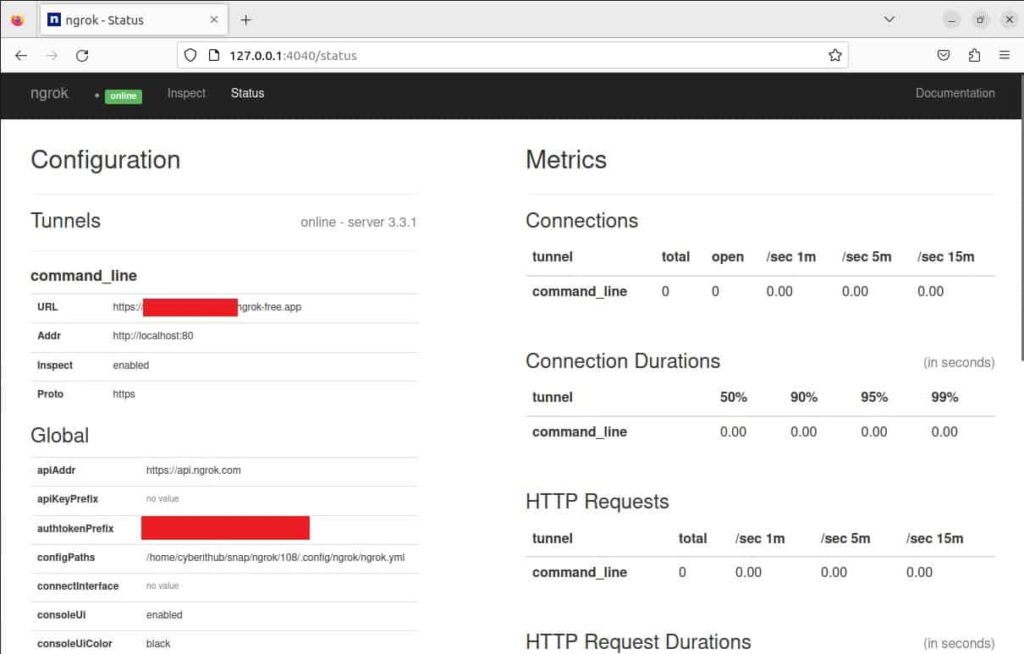Image resolution: width=1024 pixels, height=654 pixels.
Task: Click the forward navigation arrow
Action: click(51, 55)
